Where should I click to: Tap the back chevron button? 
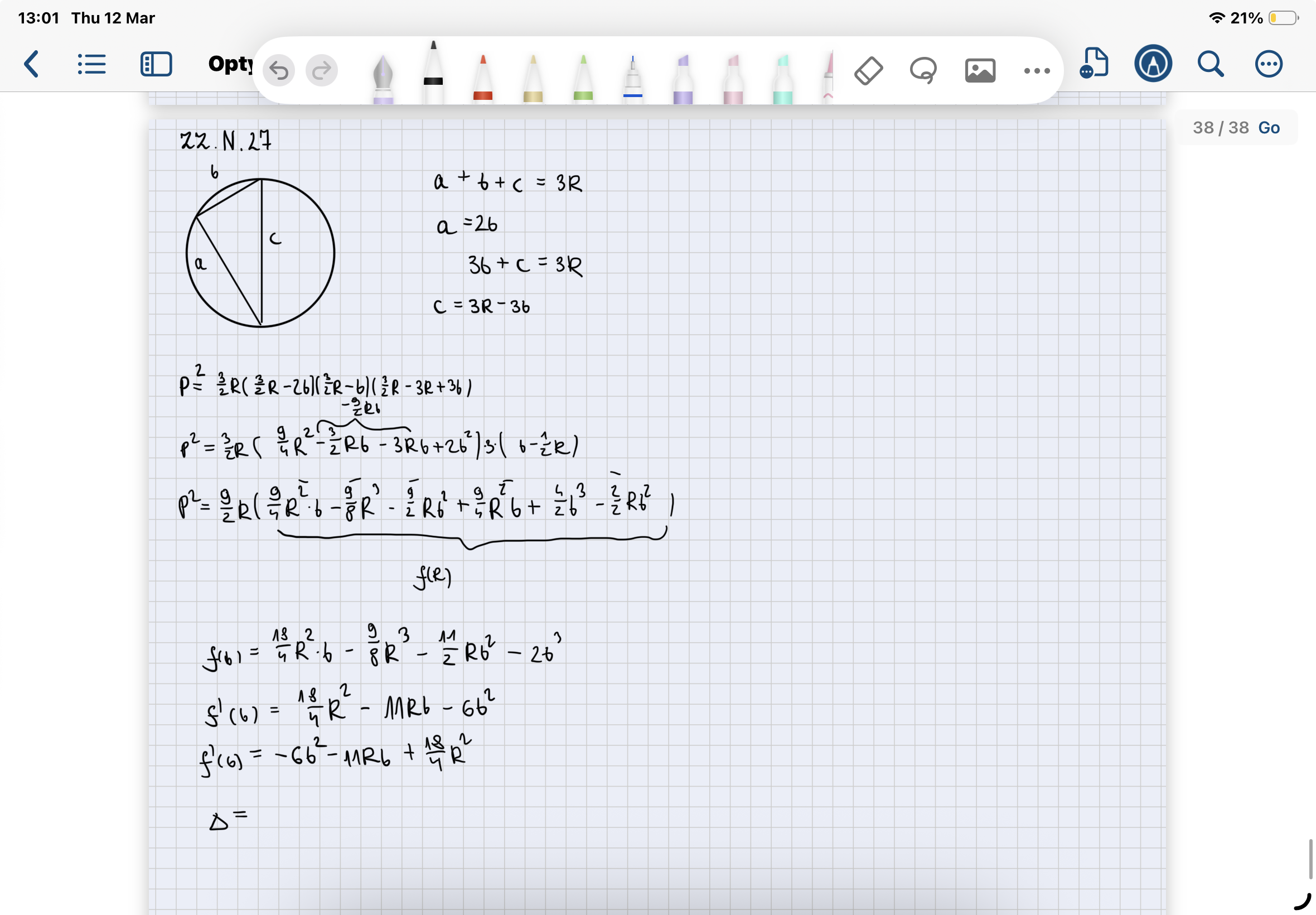(32, 64)
